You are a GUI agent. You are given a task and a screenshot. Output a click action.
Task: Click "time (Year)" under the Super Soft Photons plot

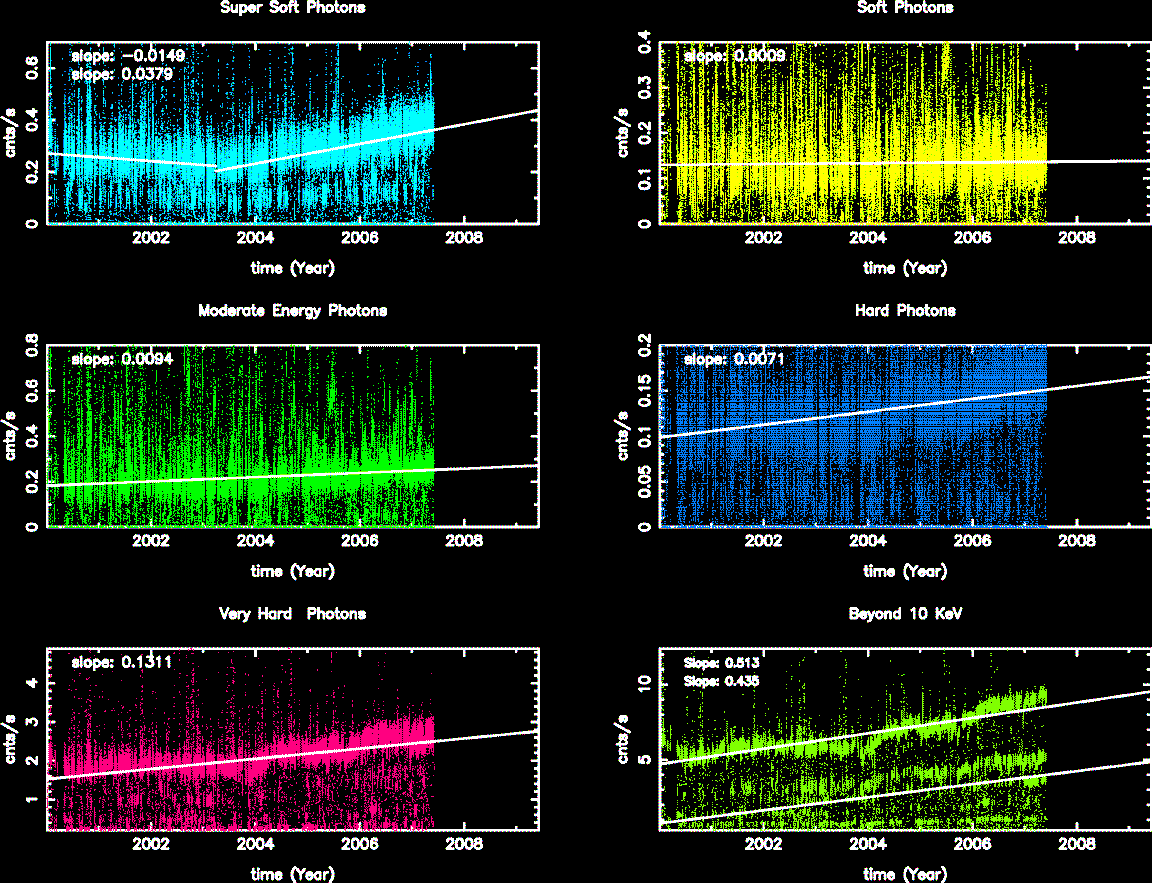click(292, 268)
